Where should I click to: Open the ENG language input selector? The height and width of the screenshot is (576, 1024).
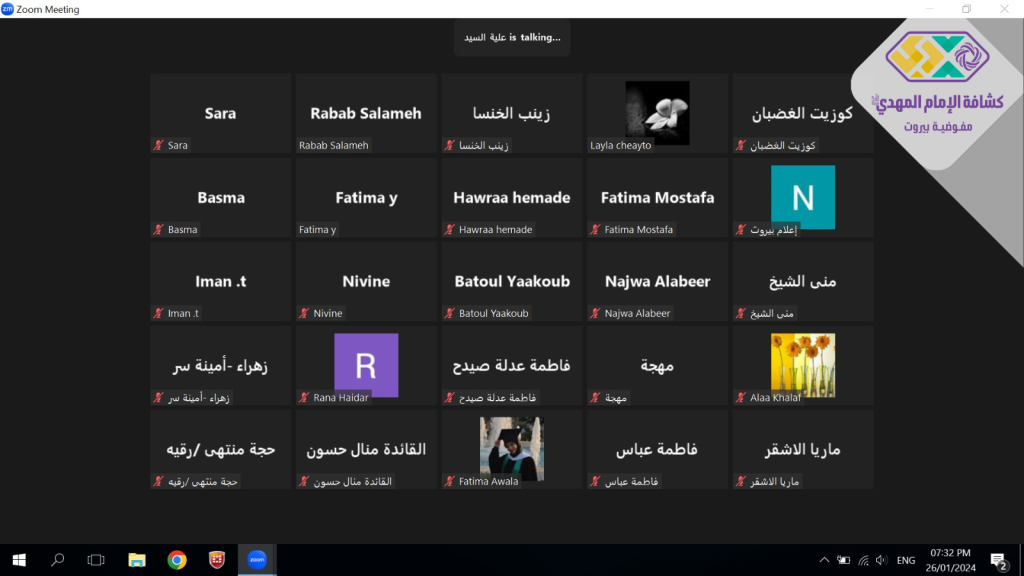pyautogui.click(x=906, y=560)
